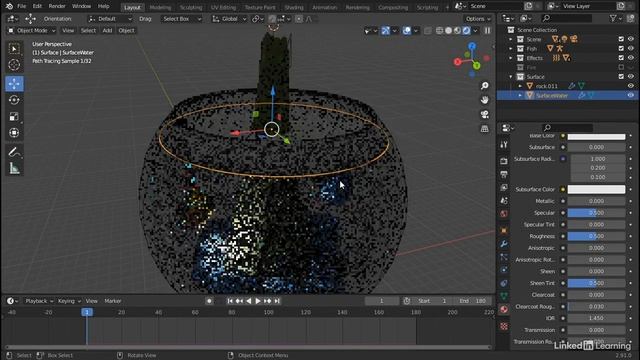Switch to the Modeling workspace tab
Screen dimensions: 640x360
click(x=160, y=7)
